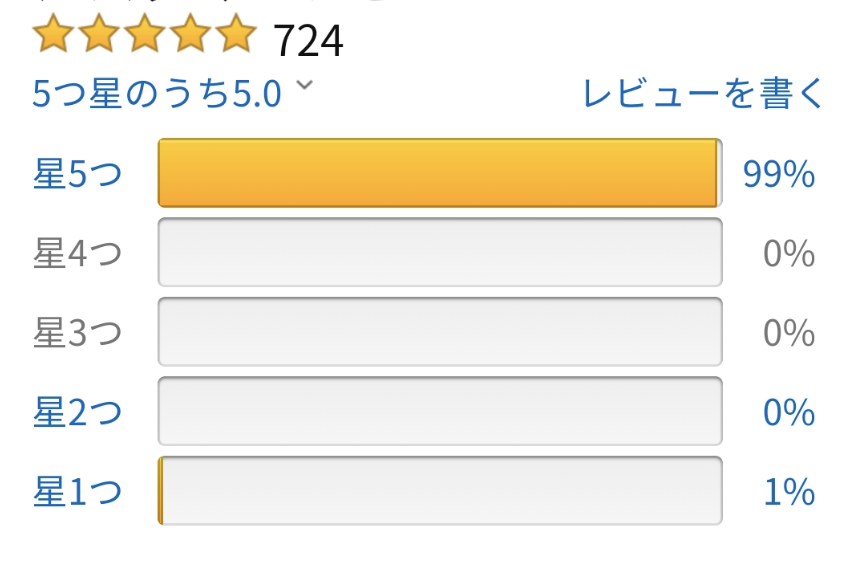This screenshot has width=864, height=566.
Task: Click the fourth gold star icon
Action: tap(191, 34)
